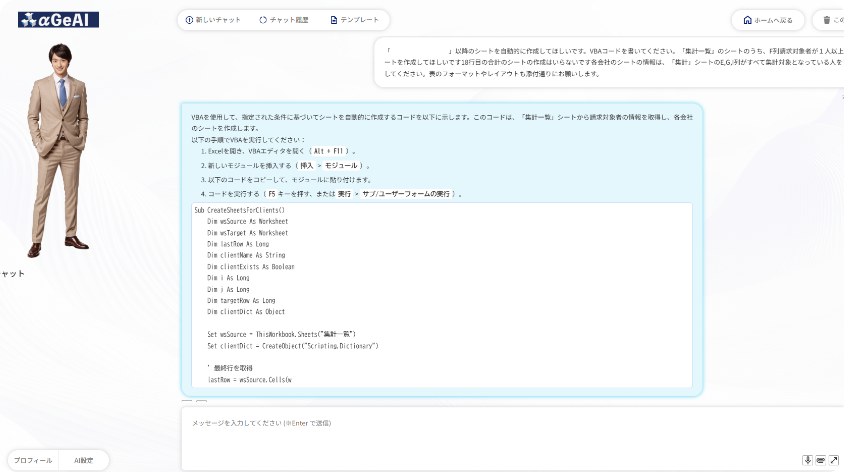Open the templates (テンプレート) menu
Image resolution: width=844 pixels, height=472 pixels.
coord(355,20)
